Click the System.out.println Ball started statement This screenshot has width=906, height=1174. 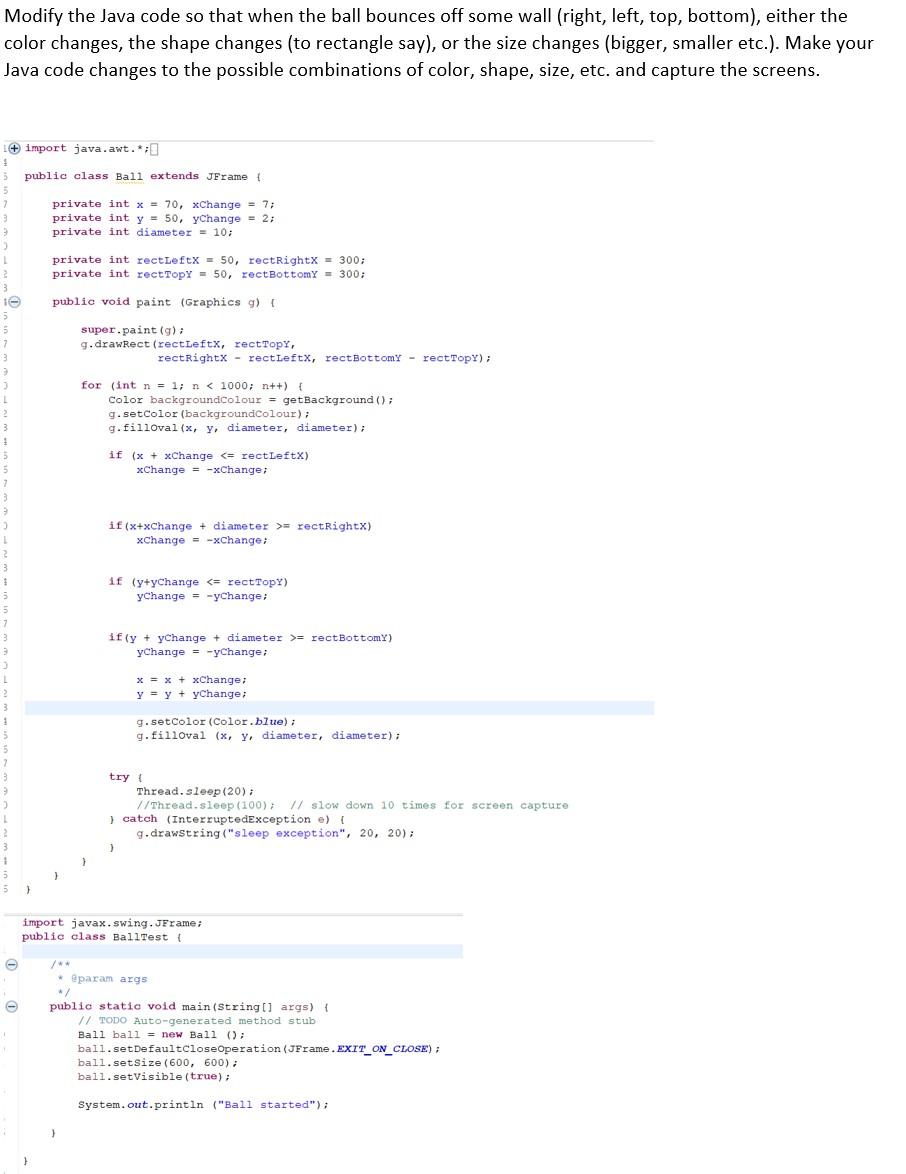click(200, 1102)
